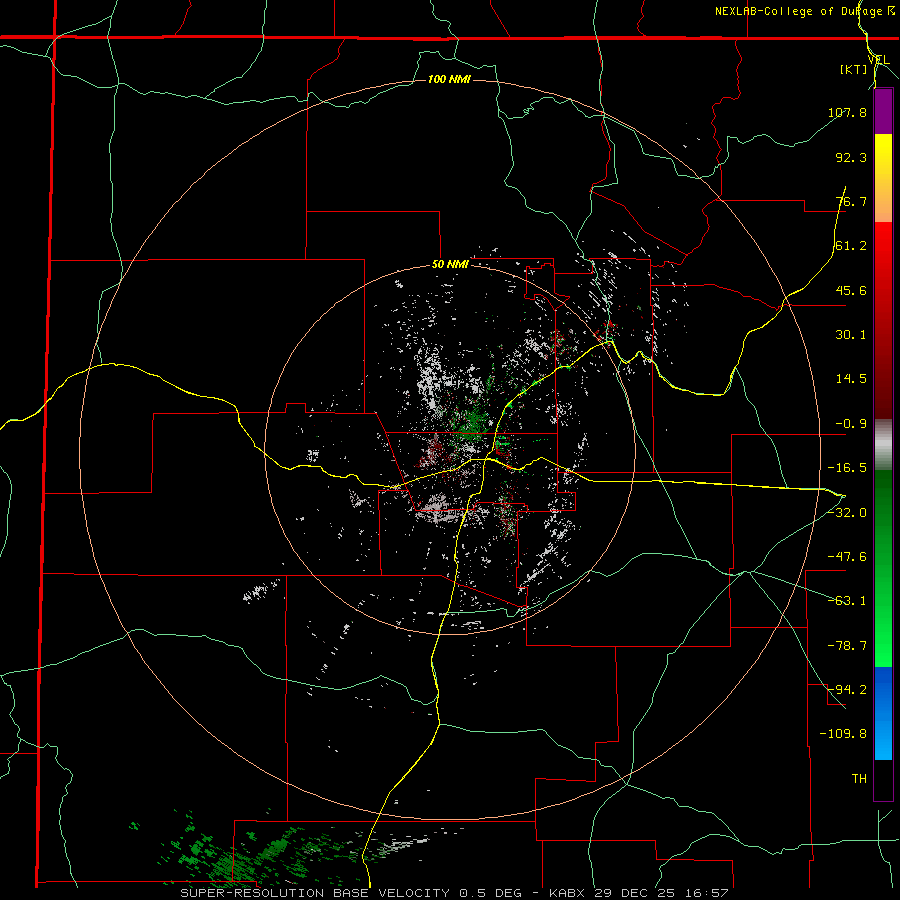Click the -63.1 scale value
Screen dimensions: 900x900
coord(847,601)
